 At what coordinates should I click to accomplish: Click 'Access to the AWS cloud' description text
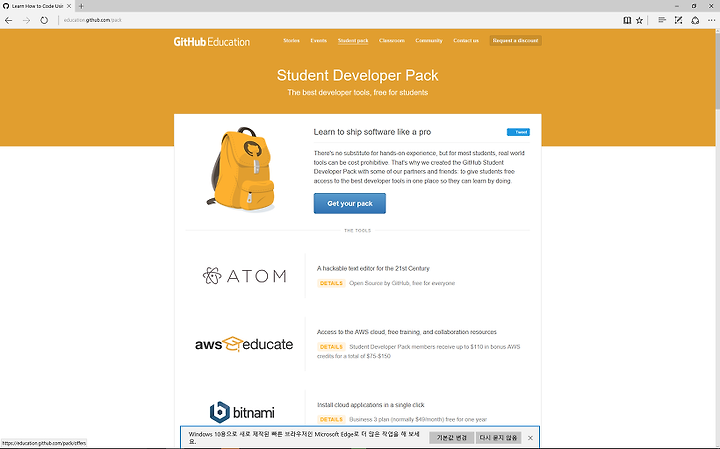click(406, 332)
